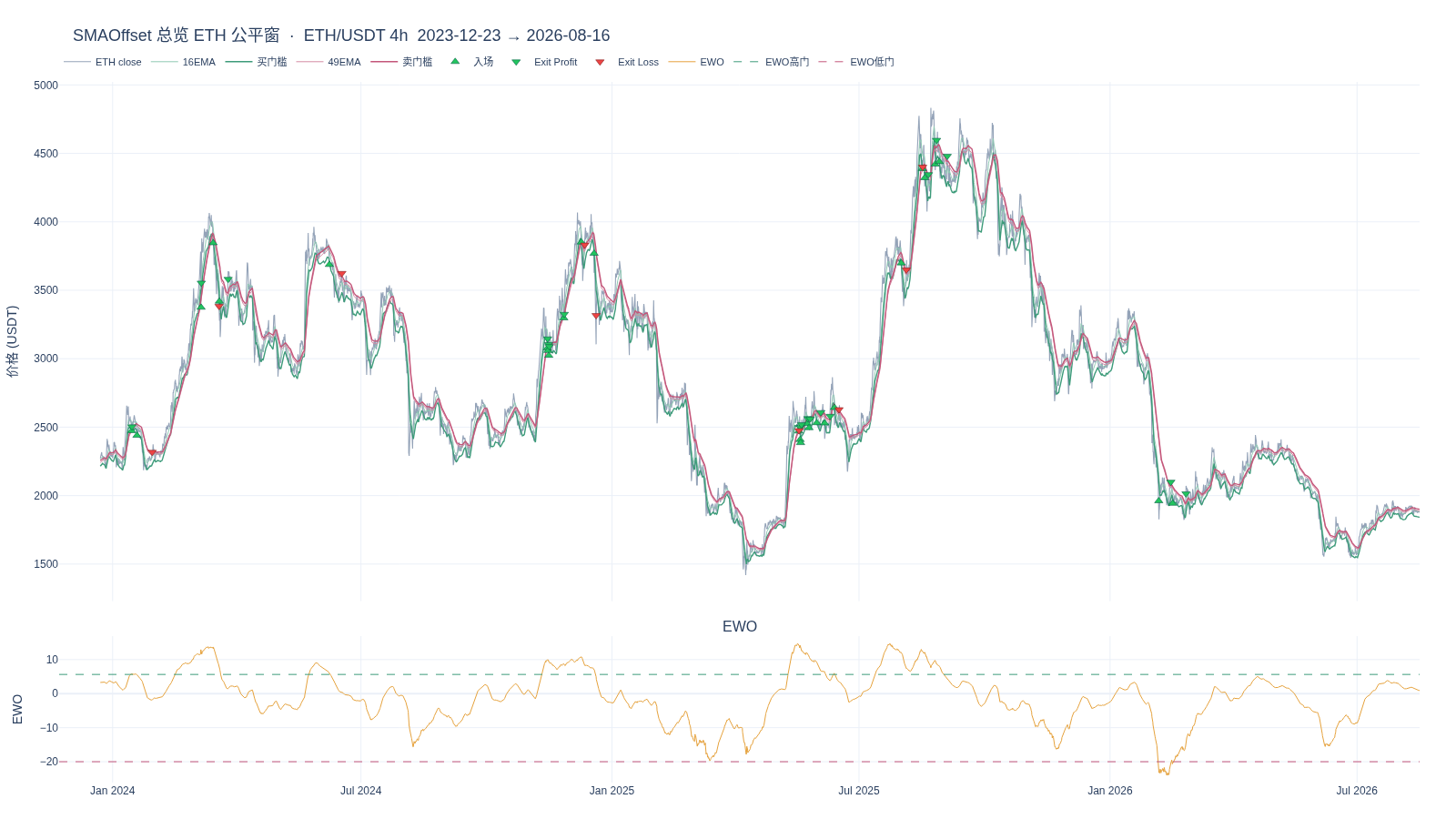Hide the Exit Loss markers via legend
Screen dimensions: 1456x819
627,62
